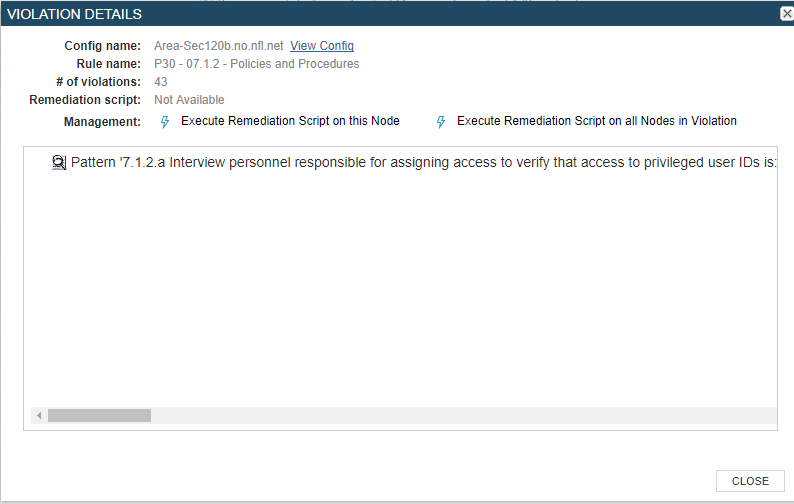Execute Remediation Script on all Nodes in Violation

point(596,121)
